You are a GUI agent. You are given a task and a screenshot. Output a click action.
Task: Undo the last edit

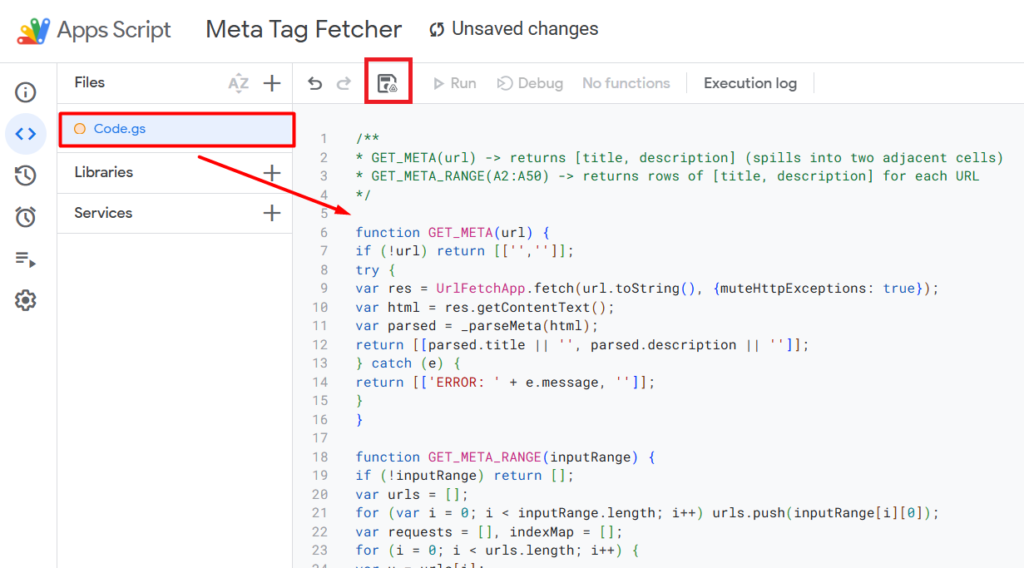point(315,83)
